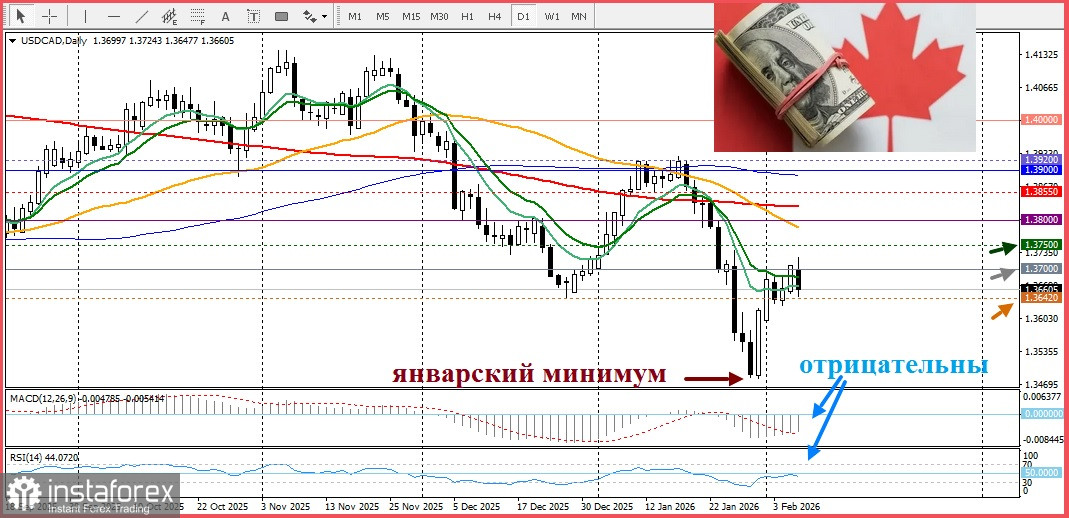Click the 1.39200 price level label
The height and width of the screenshot is (518, 1069).
coord(1042,159)
